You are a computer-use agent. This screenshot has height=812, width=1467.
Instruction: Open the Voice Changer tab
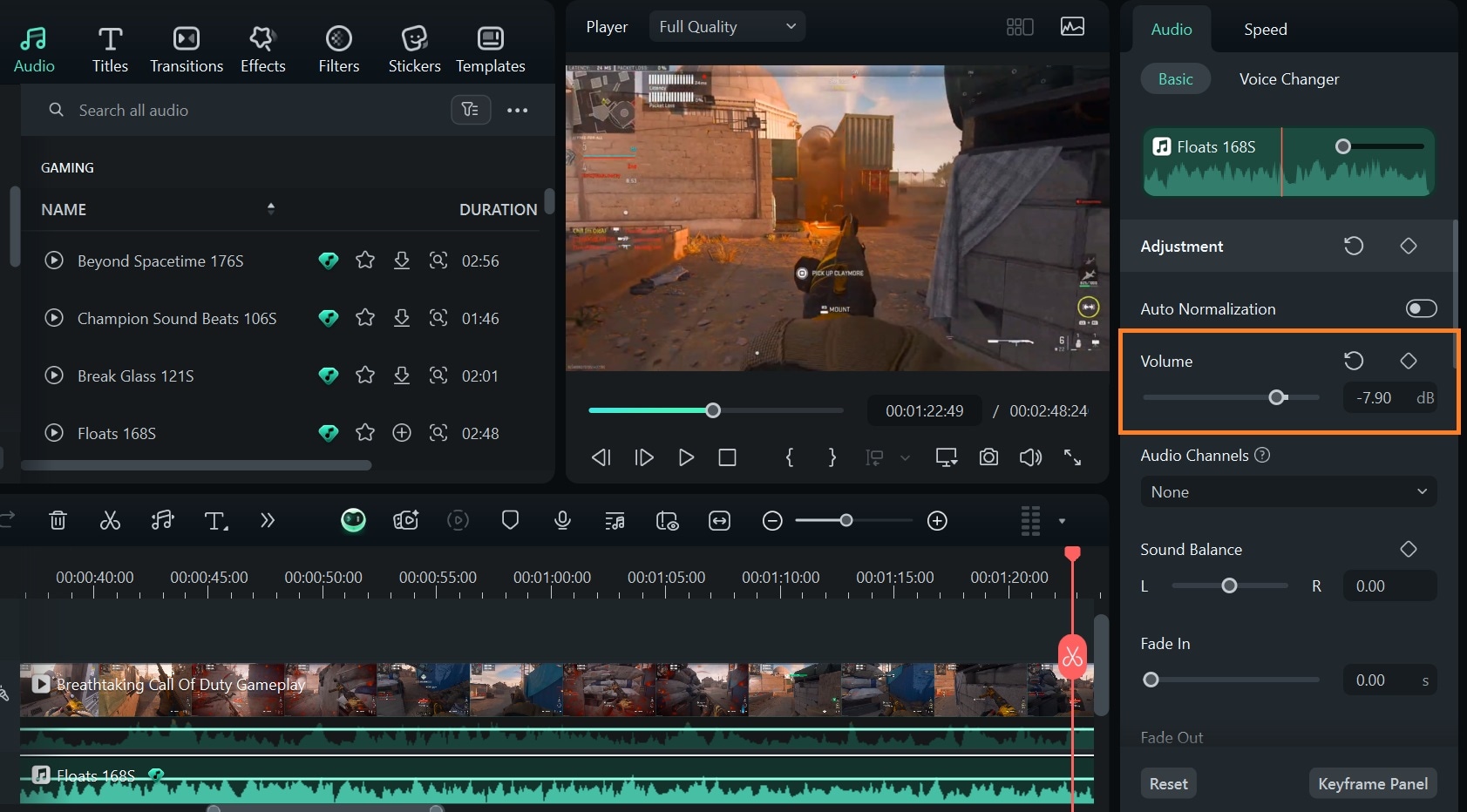(x=1288, y=79)
